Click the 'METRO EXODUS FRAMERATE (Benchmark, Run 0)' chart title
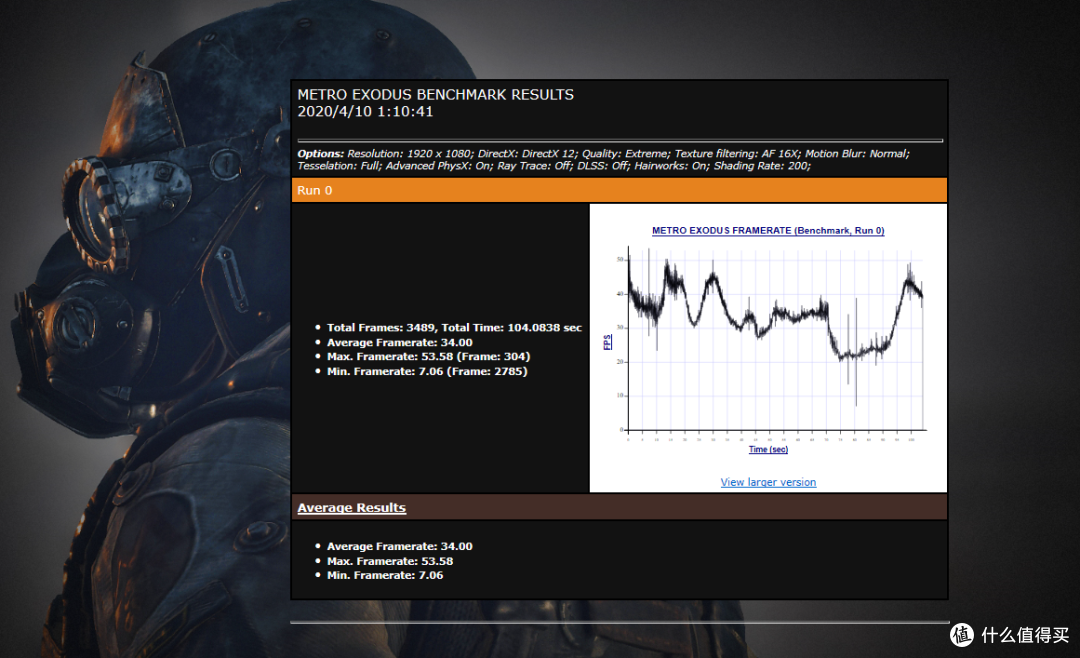 (x=768, y=231)
